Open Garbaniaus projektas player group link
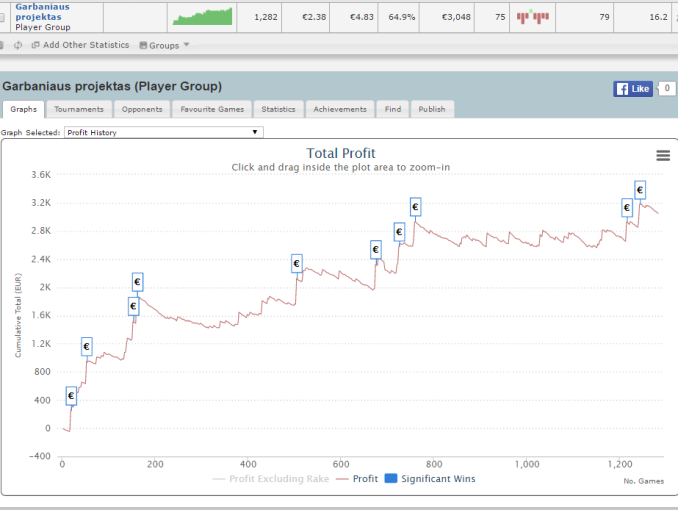 (x=42, y=12)
